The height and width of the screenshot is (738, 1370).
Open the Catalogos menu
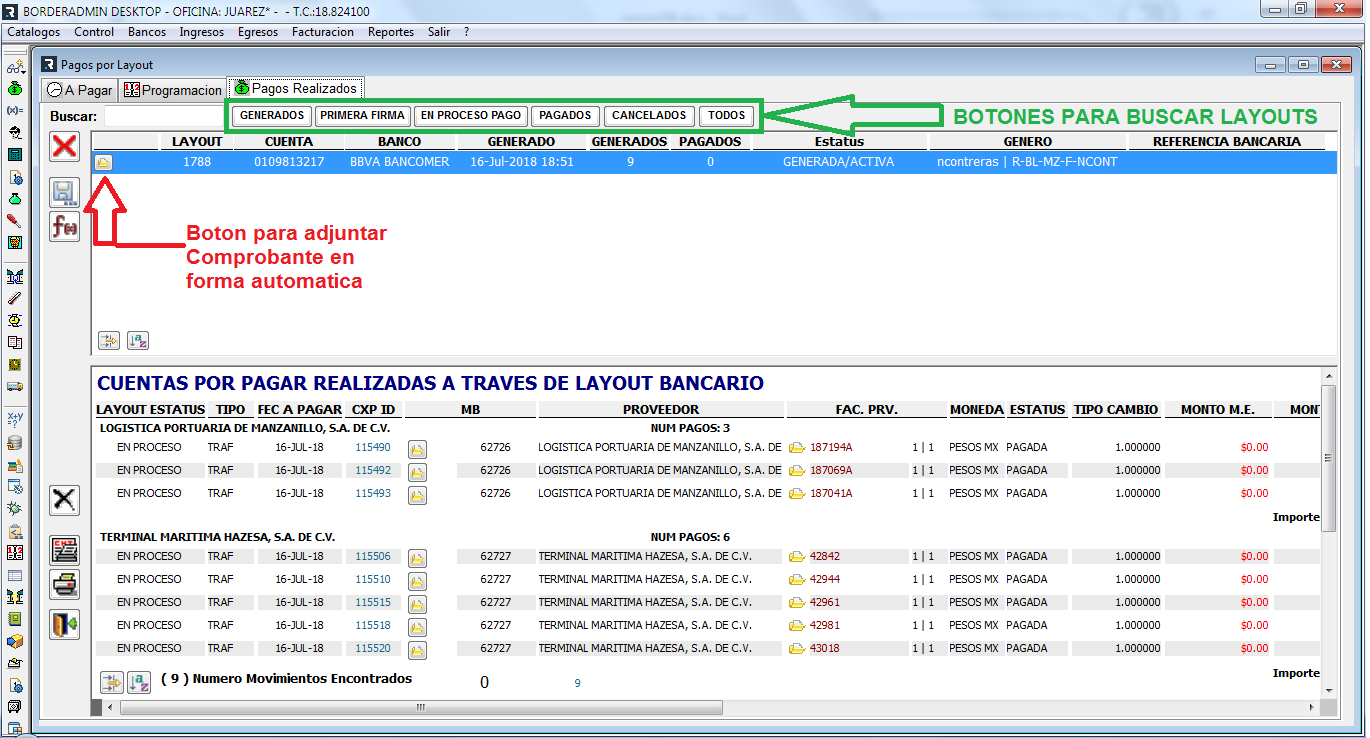coord(34,32)
